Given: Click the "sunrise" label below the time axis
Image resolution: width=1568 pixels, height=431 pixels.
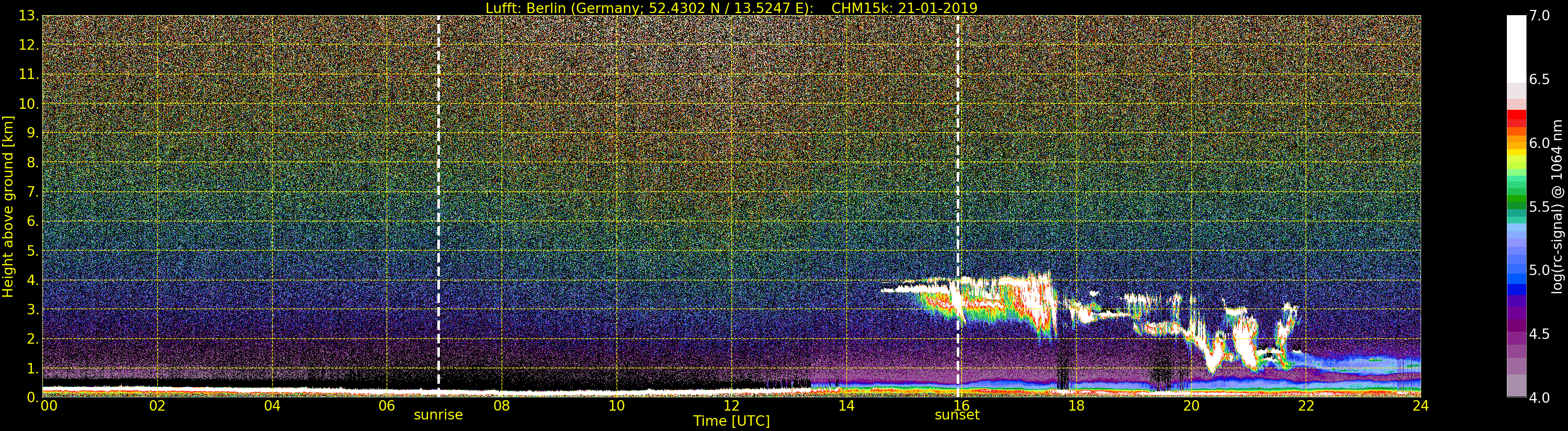Looking at the screenshot, I should [438, 415].
